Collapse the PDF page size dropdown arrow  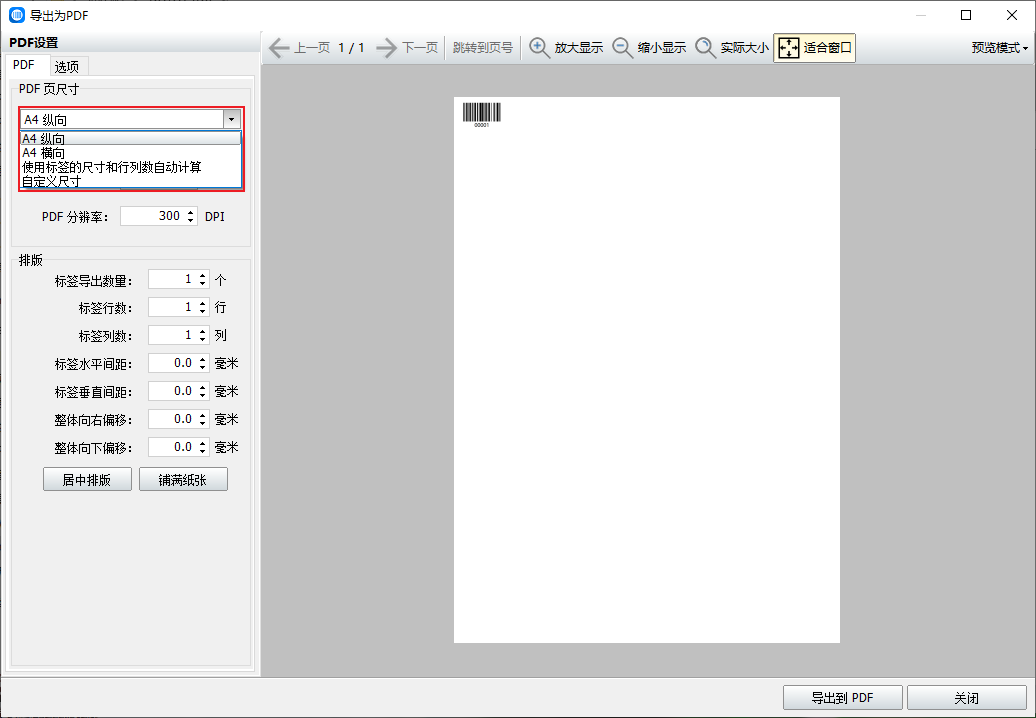(x=232, y=119)
